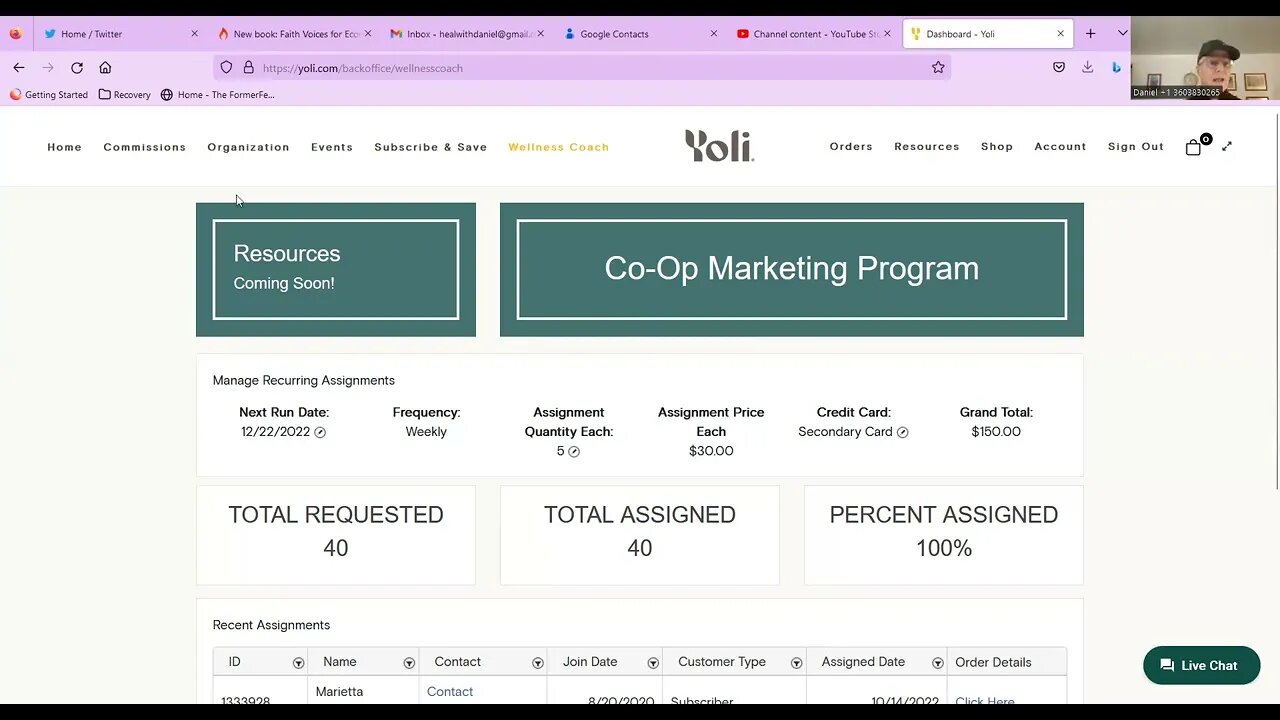Click the Sign Out link

[1136, 146]
